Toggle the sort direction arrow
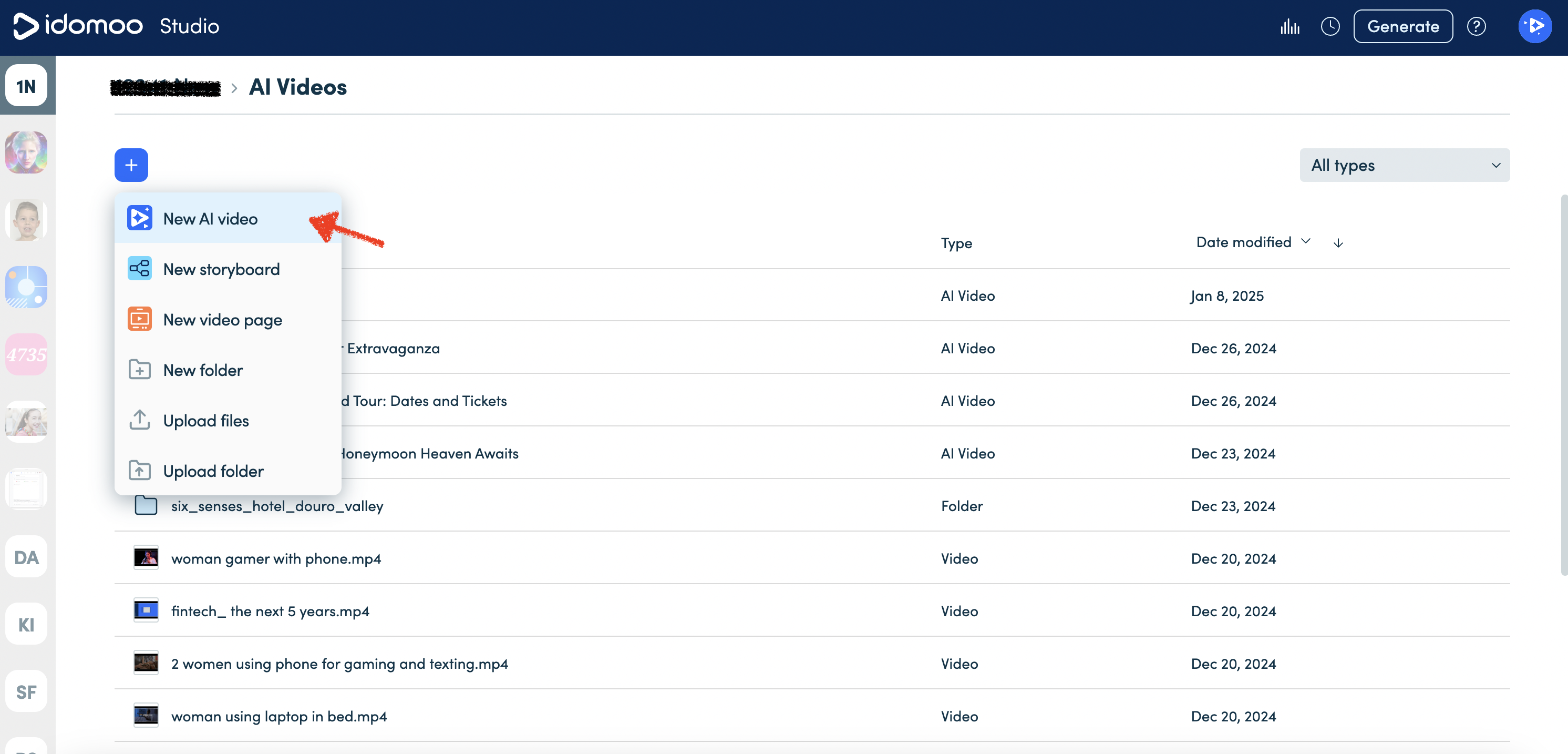Viewport: 1568px width, 754px height. point(1338,243)
